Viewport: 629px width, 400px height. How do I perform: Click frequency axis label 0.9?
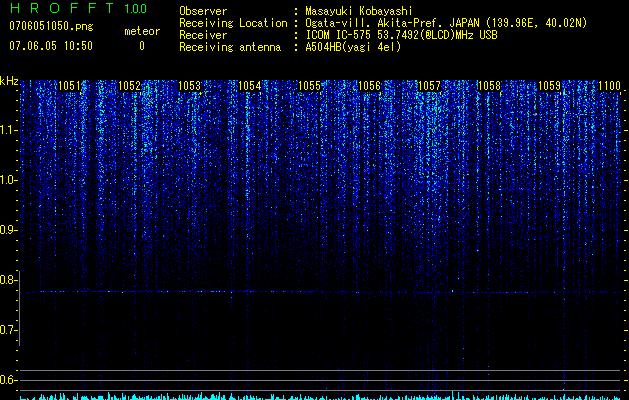click(8, 230)
